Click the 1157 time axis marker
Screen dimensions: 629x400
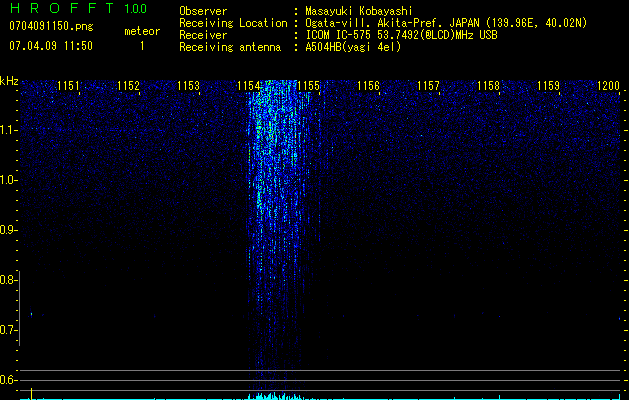(428, 86)
